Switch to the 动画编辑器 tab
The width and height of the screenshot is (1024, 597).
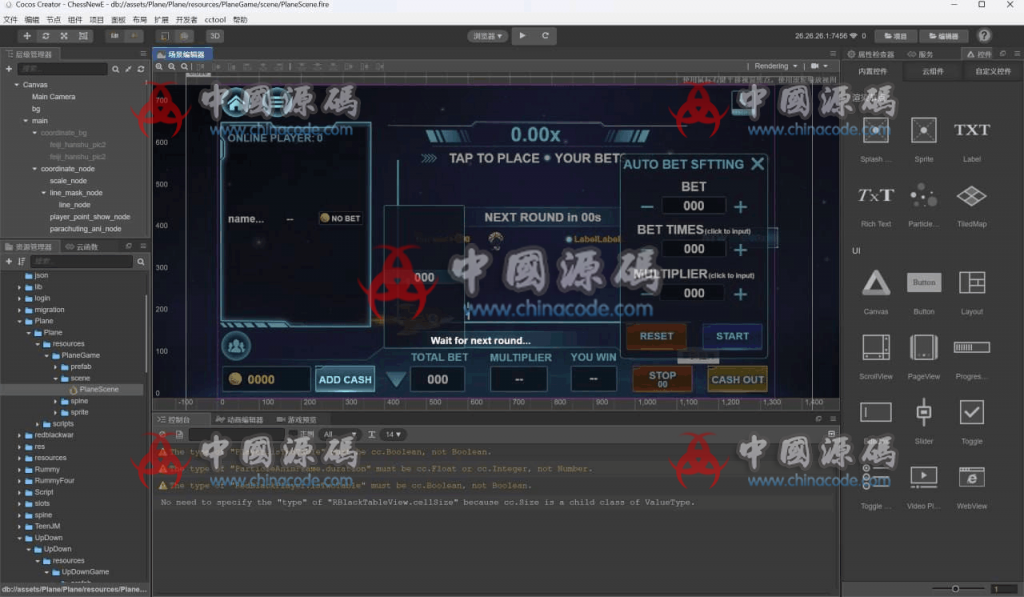pyautogui.click(x=242, y=420)
